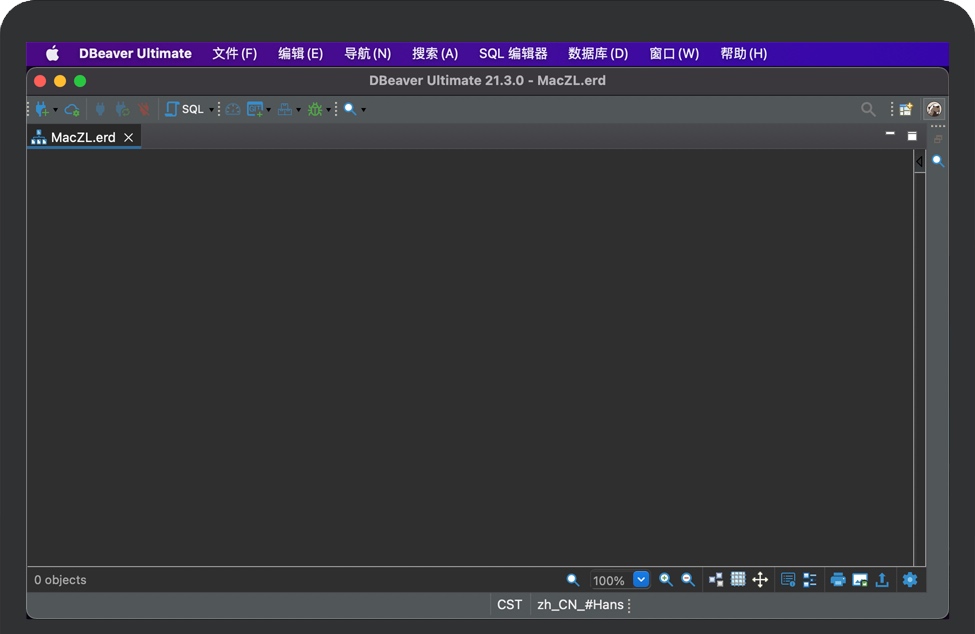Click the new database connection plug icon

point(41,109)
